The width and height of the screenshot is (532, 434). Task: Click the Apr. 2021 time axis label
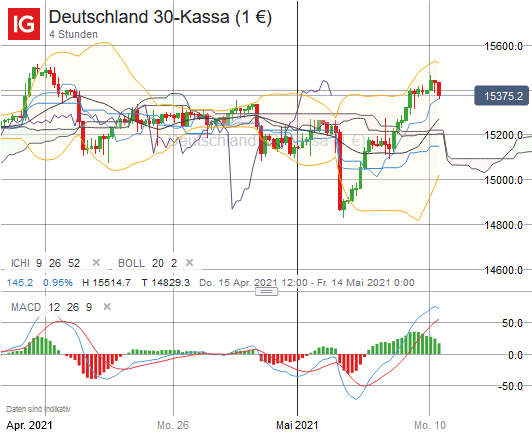pyautogui.click(x=30, y=425)
